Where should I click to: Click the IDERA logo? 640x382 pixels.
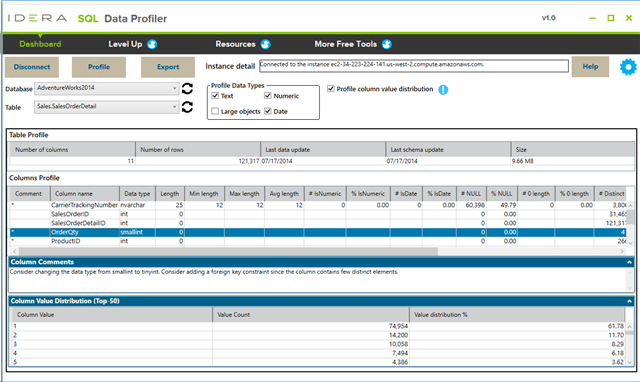[x=37, y=18]
